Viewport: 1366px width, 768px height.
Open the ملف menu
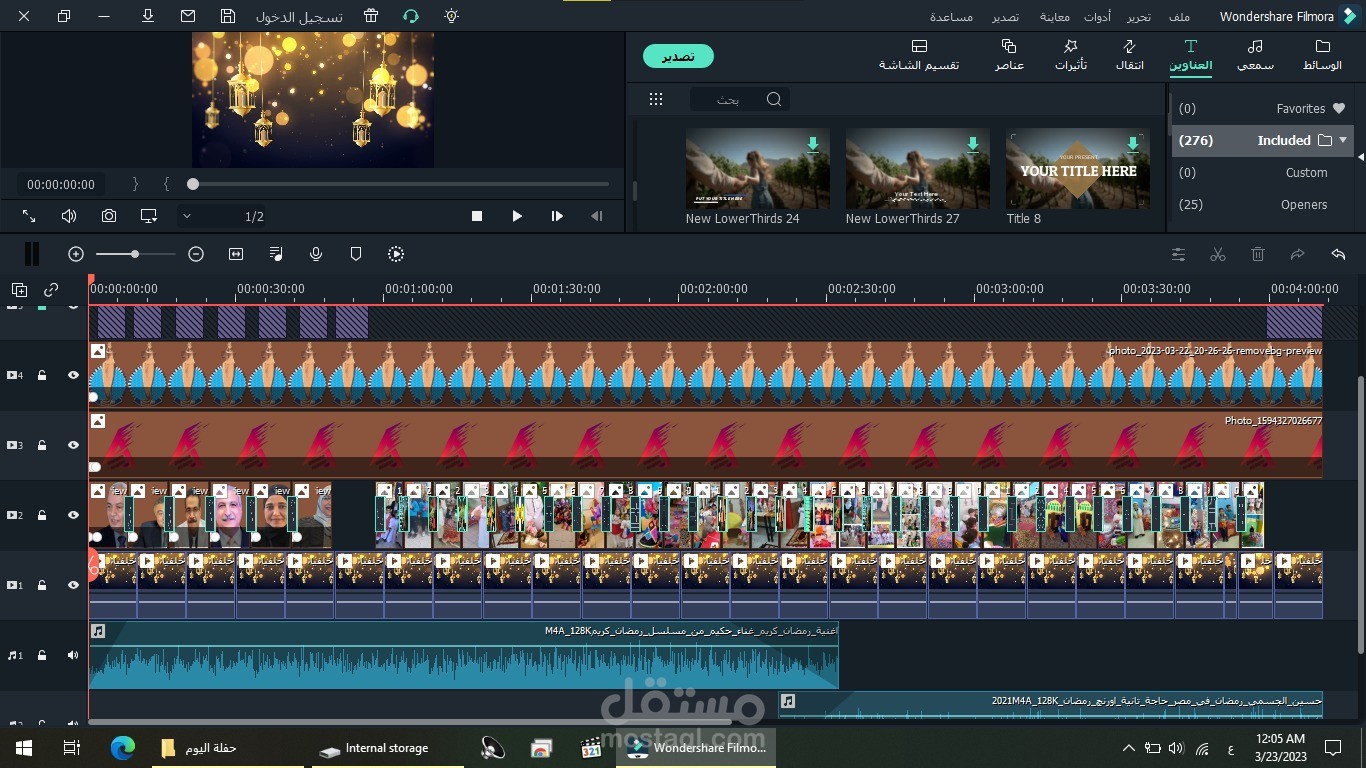click(1180, 17)
